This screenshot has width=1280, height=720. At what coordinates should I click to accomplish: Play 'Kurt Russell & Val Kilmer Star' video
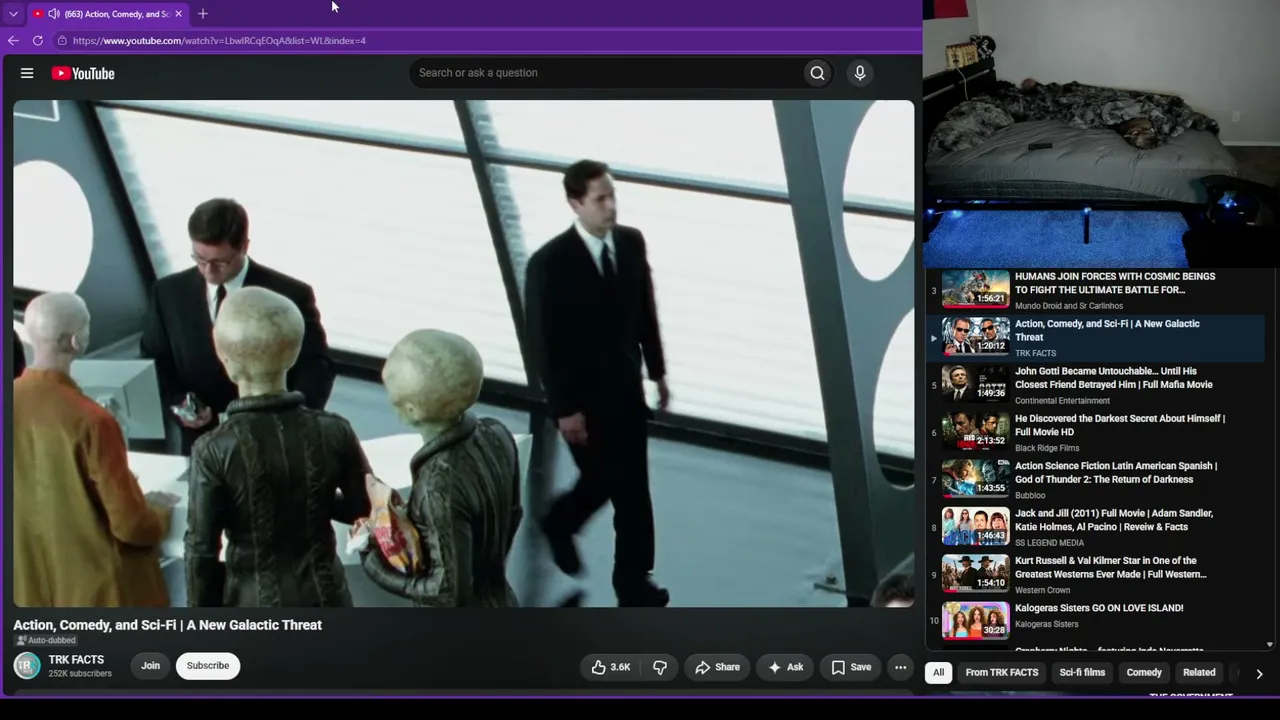tap(1111, 568)
